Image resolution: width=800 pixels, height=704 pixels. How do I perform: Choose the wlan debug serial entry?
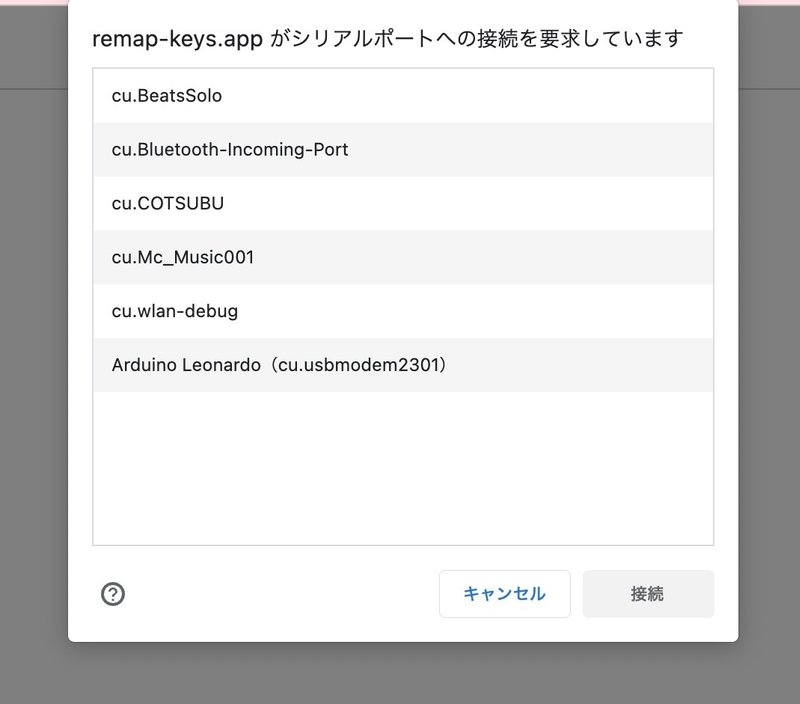click(403, 311)
